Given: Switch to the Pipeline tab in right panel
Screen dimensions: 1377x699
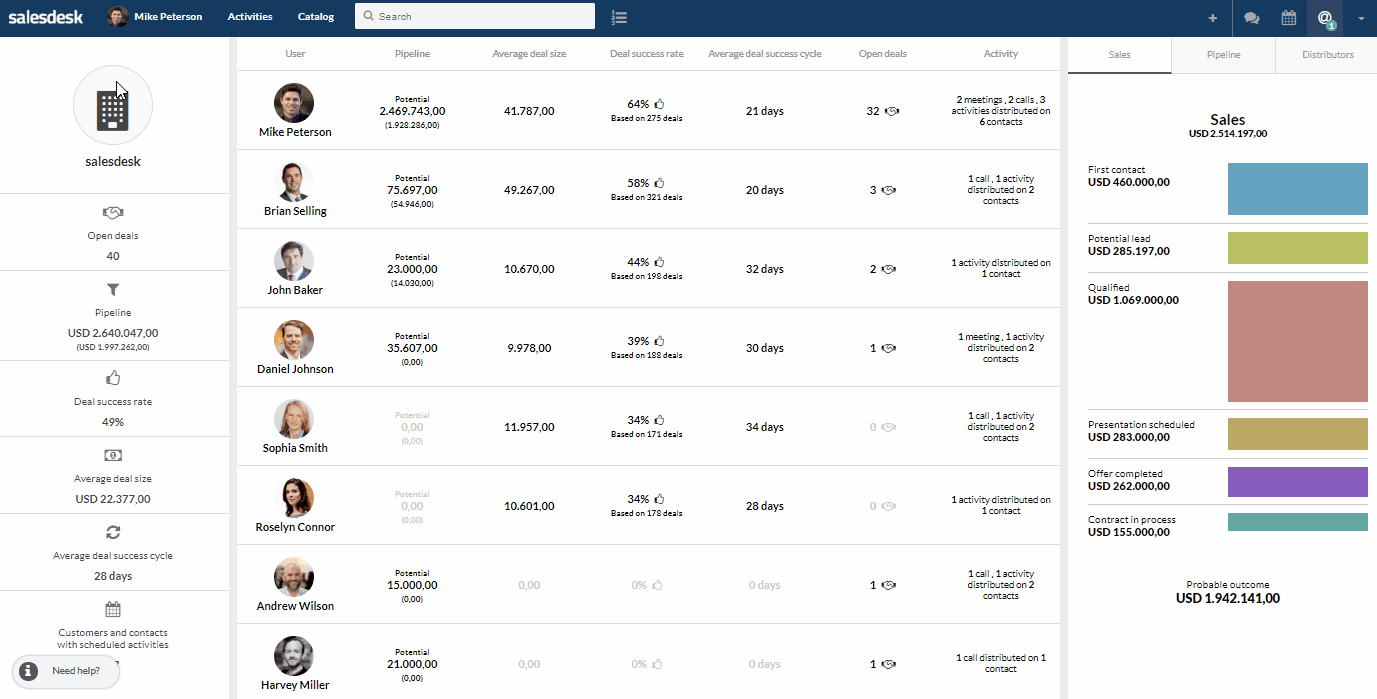Looking at the screenshot, I should 1223,55.
